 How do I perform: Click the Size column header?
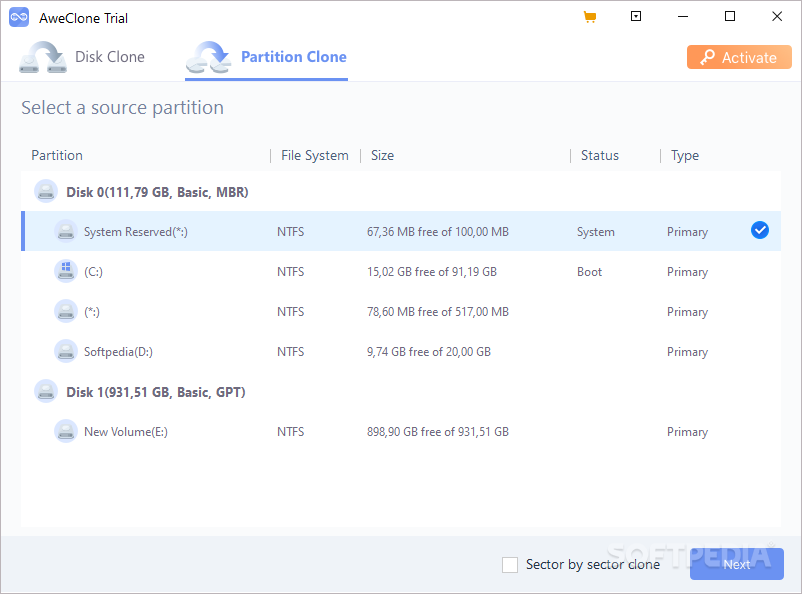[x=383, y=156]
